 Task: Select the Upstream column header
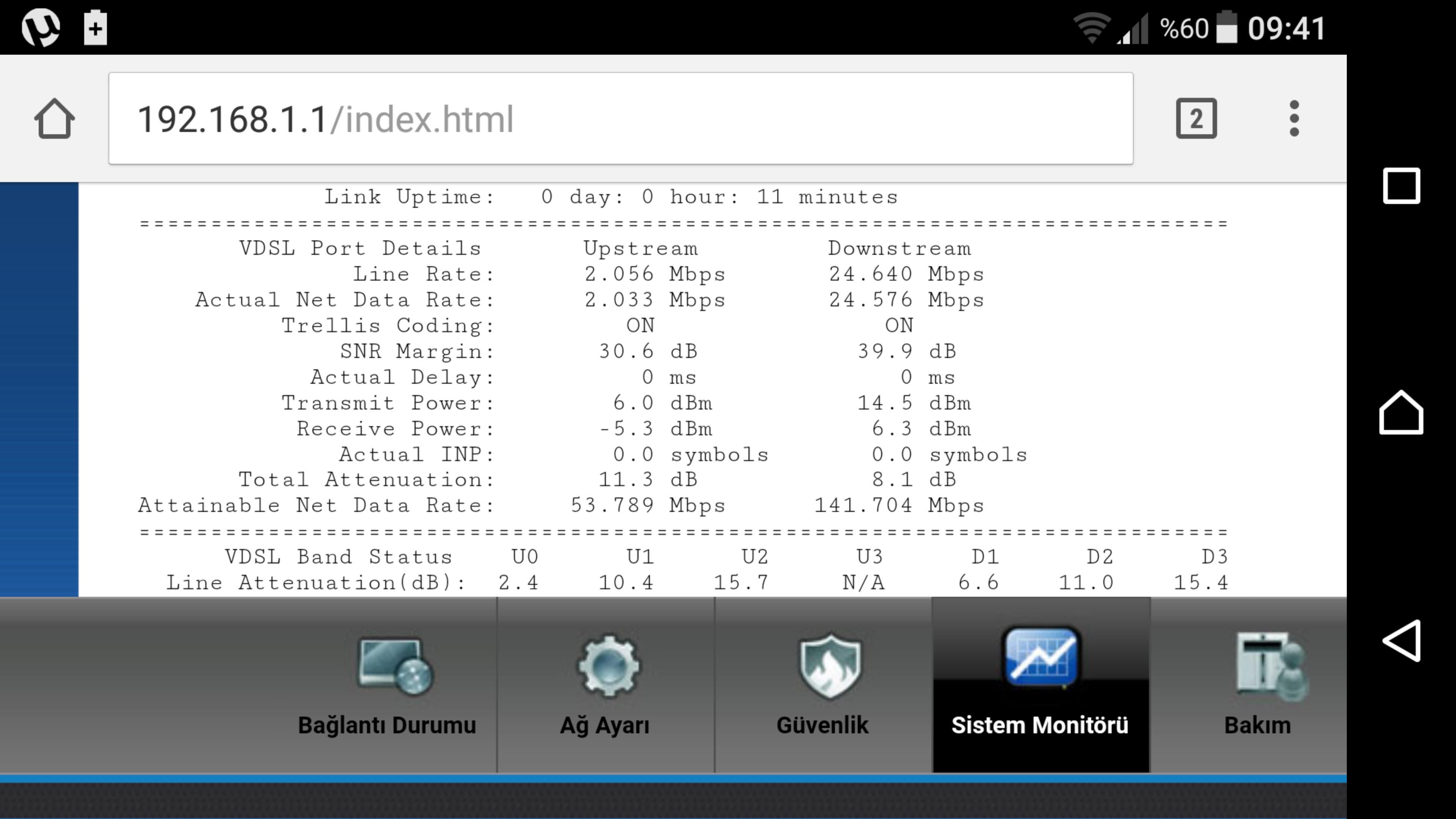640,249
